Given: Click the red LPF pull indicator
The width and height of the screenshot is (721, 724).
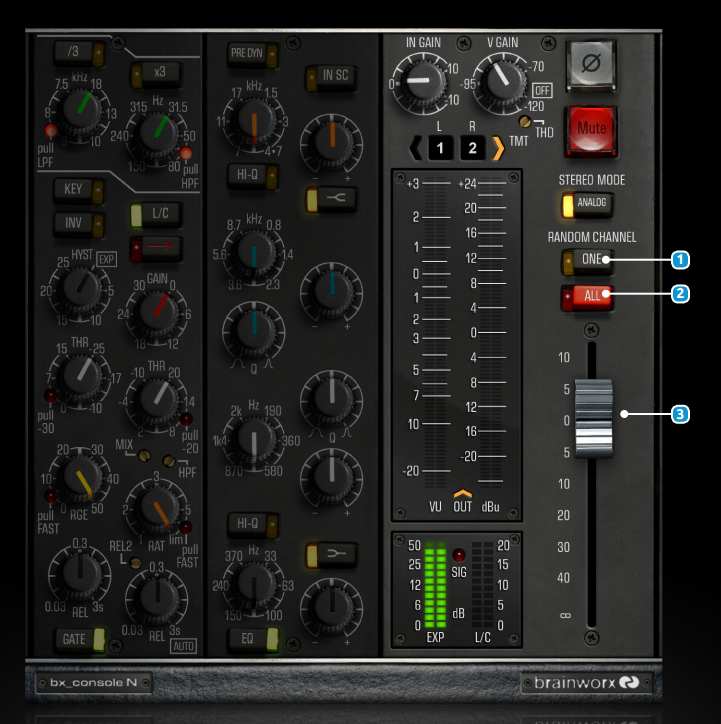Looking at the screenshot, I should click(x=50, y=131).
